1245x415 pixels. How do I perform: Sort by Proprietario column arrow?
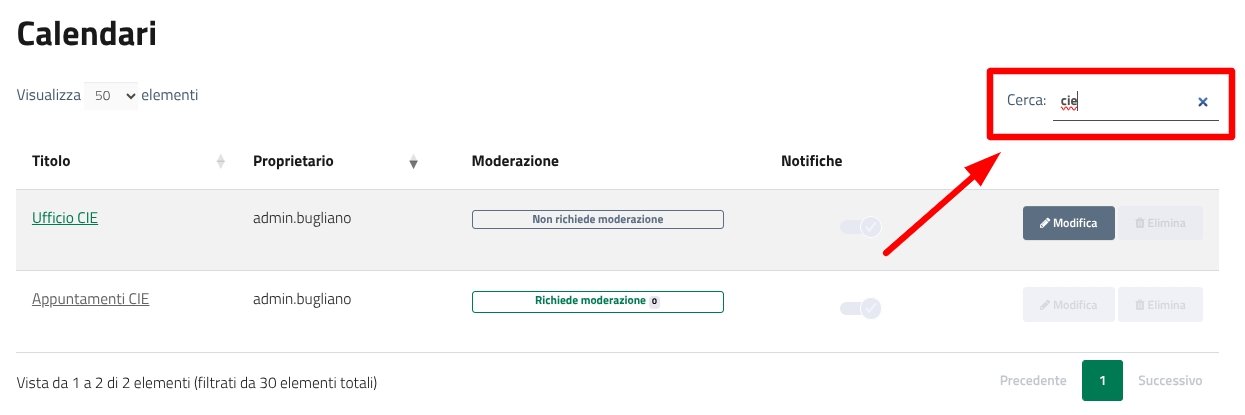point(413,162)
